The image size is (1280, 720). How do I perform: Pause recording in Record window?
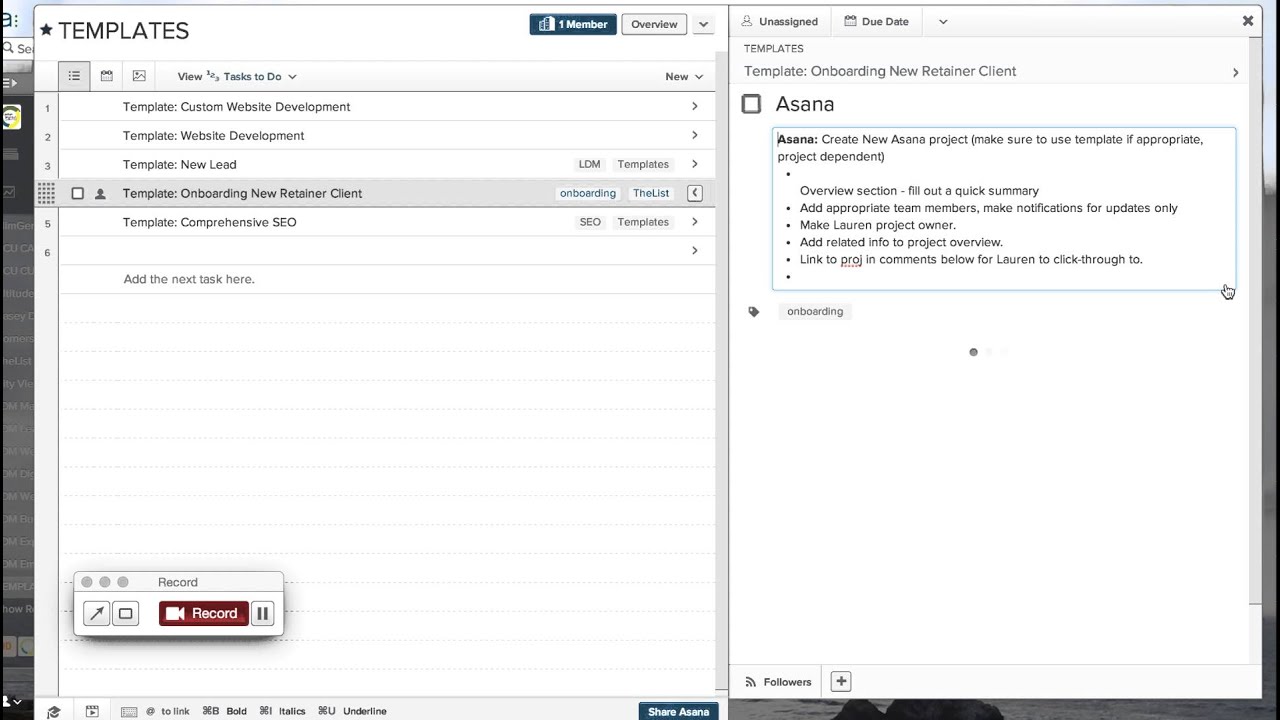(262, 613)
